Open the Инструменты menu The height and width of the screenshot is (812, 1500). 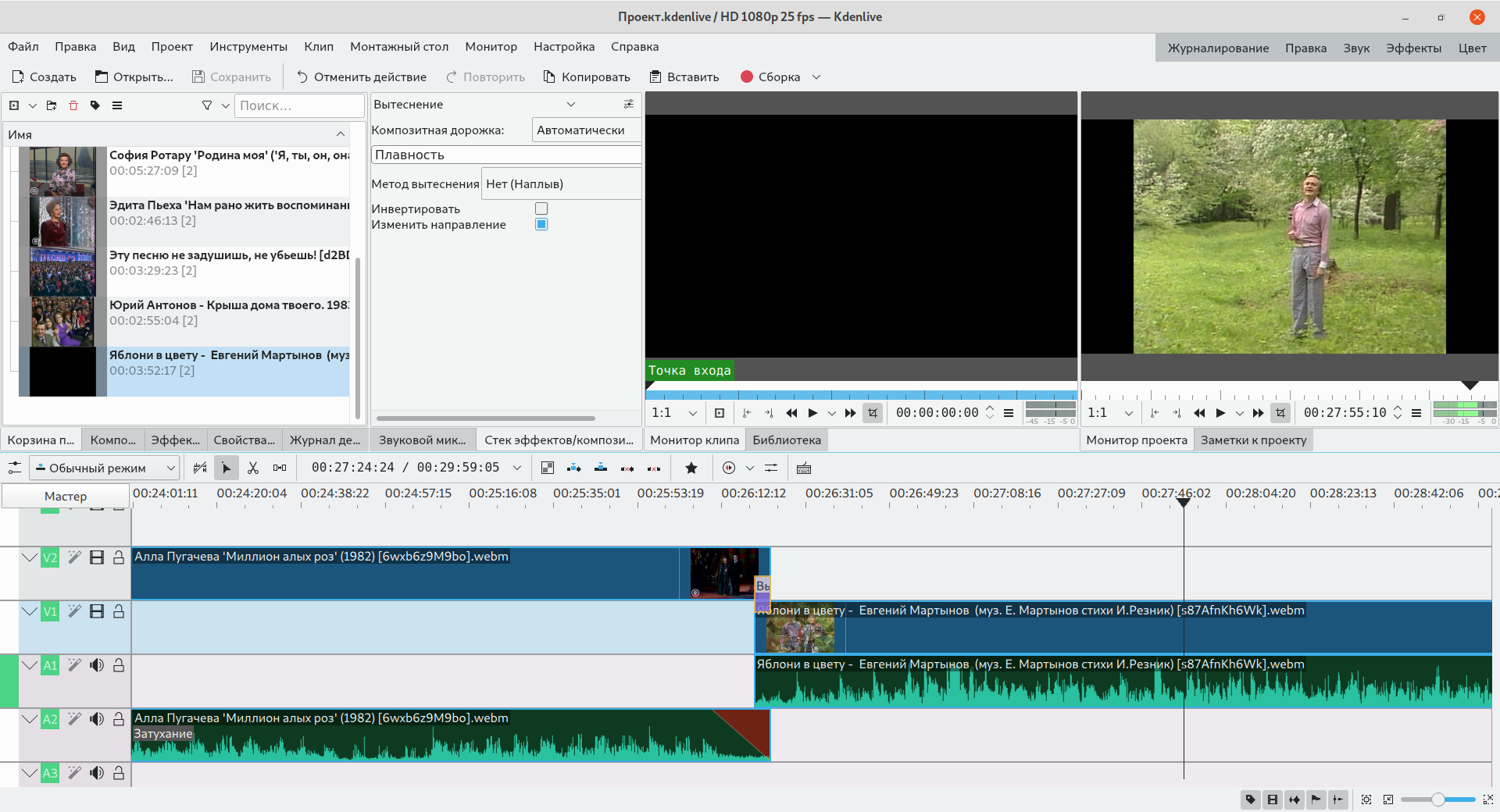pos(248,47)
